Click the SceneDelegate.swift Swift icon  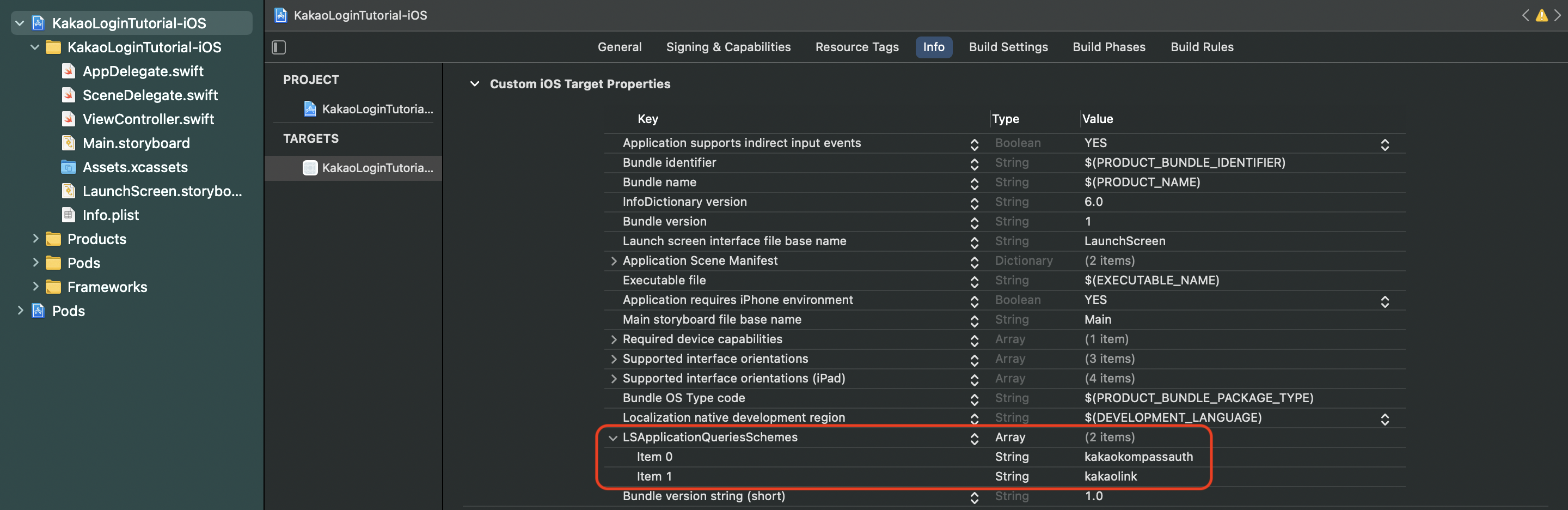pyautogui.click(x=69, y=95)
